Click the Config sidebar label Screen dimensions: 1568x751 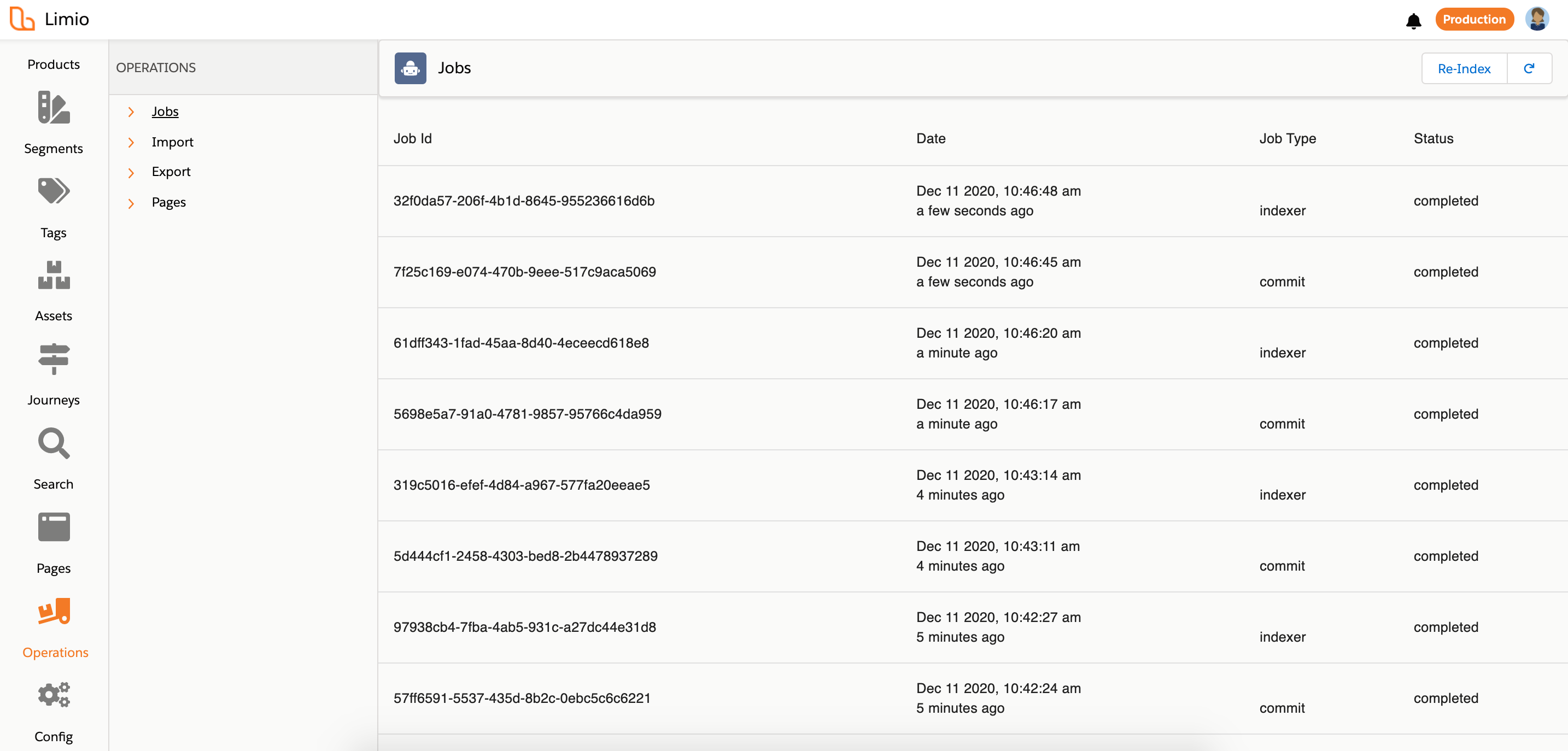[54, 736]
